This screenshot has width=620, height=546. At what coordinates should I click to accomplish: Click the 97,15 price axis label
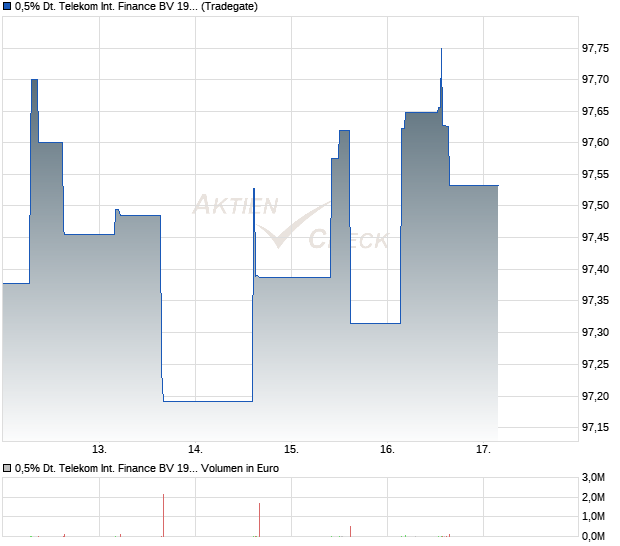(x=595, y=427)
